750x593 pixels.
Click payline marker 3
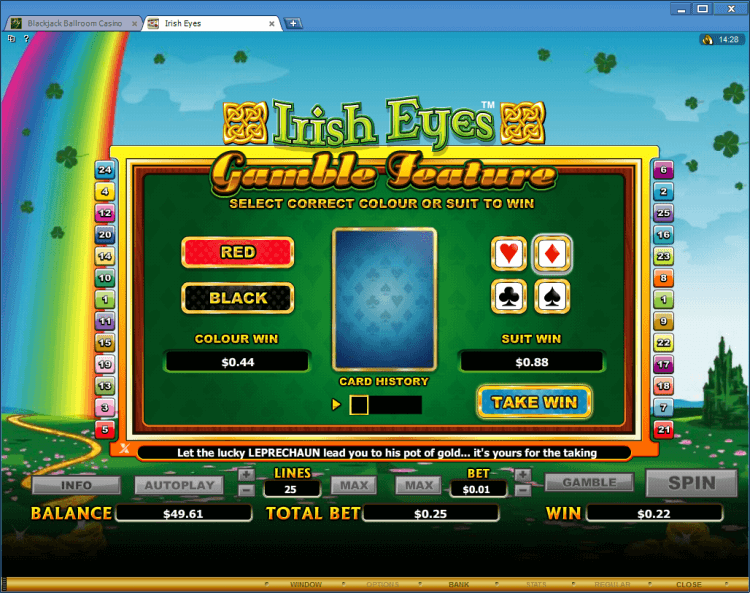(x=105, y=407)
